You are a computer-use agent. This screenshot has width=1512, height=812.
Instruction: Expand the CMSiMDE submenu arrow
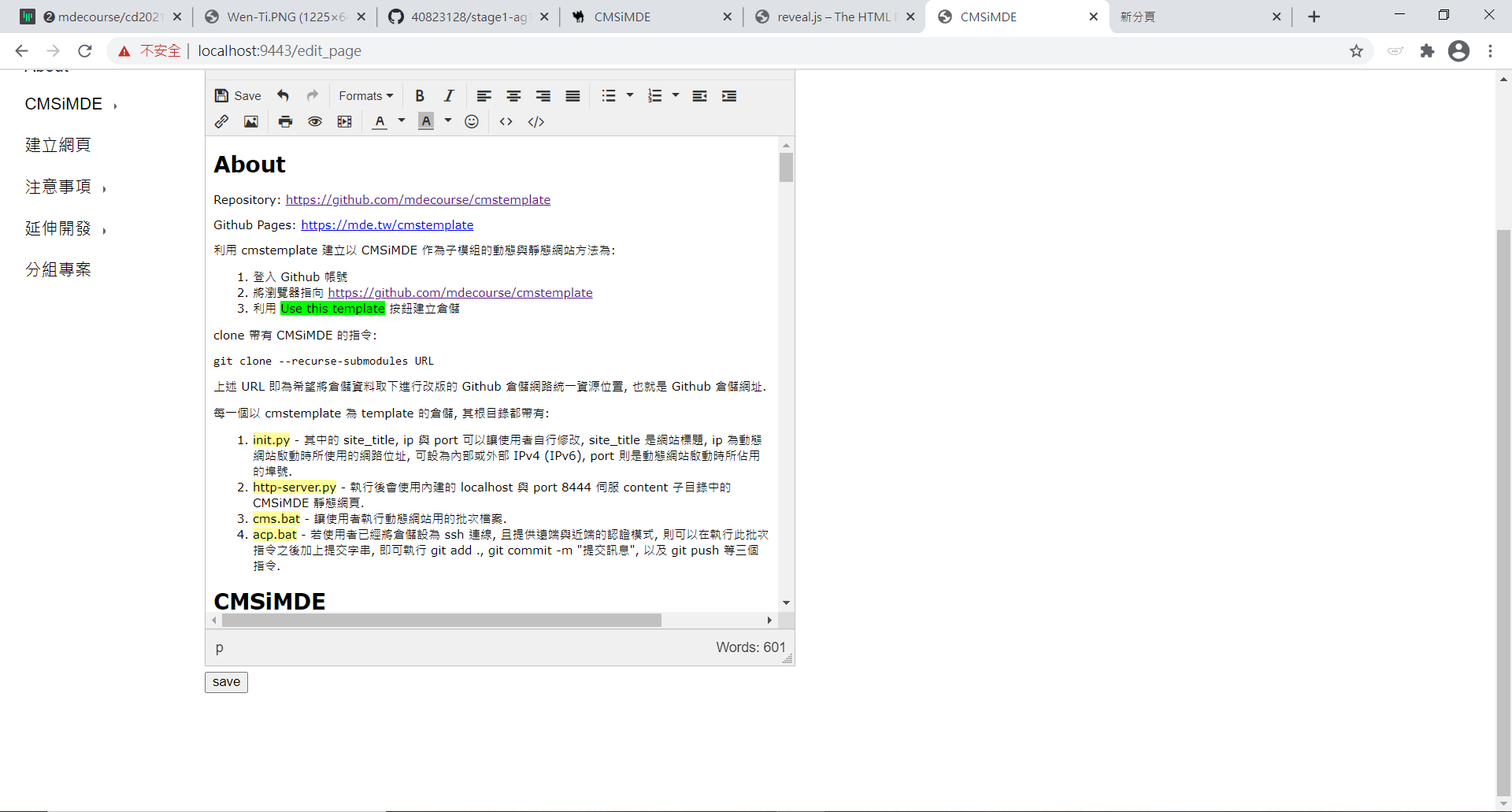pyautogui.click(x=115, y=106)
